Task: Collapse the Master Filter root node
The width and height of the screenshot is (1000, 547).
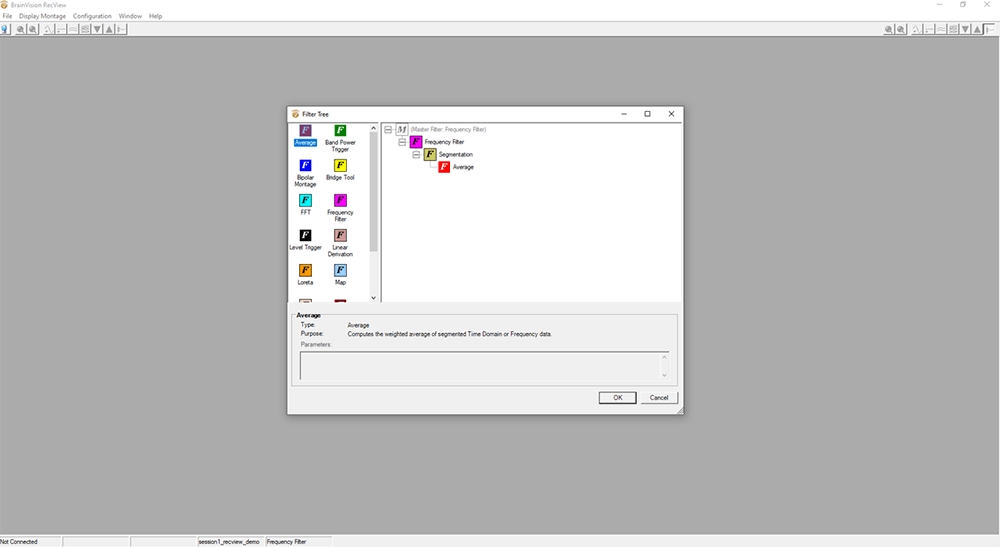Action: click(388, 129)
